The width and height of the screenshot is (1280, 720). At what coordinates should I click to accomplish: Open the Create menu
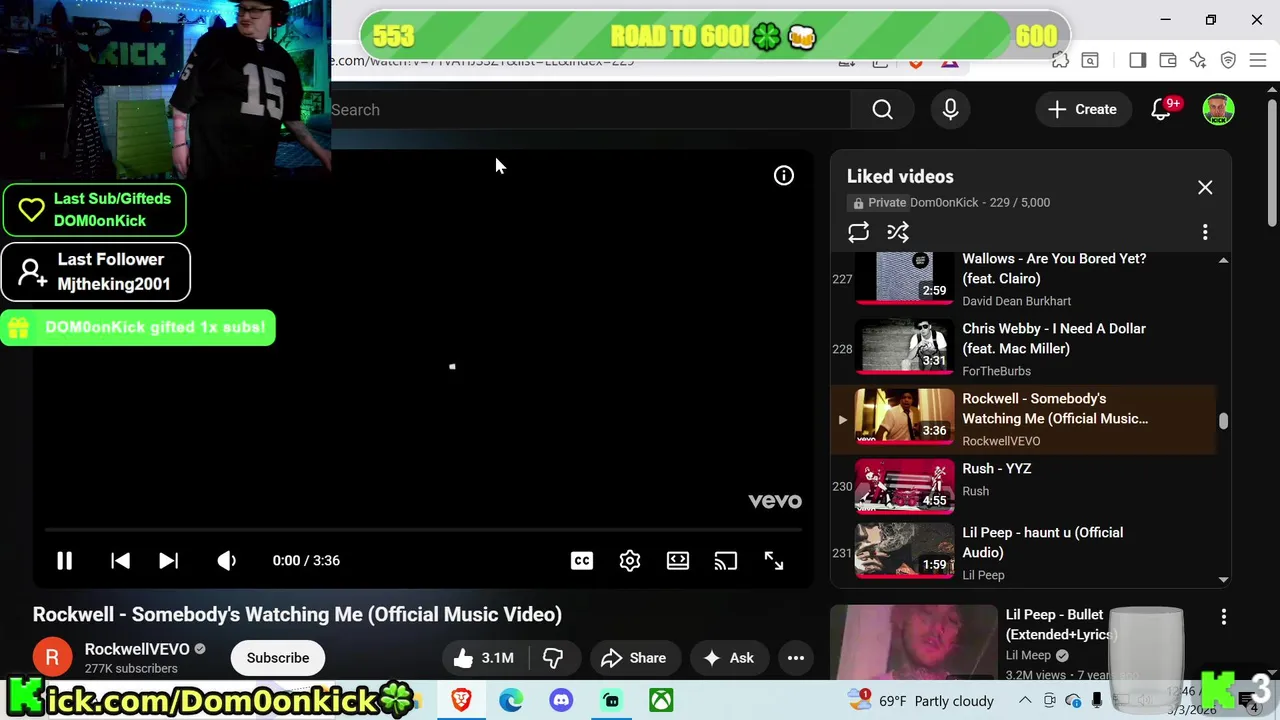tap(1082, 110)
